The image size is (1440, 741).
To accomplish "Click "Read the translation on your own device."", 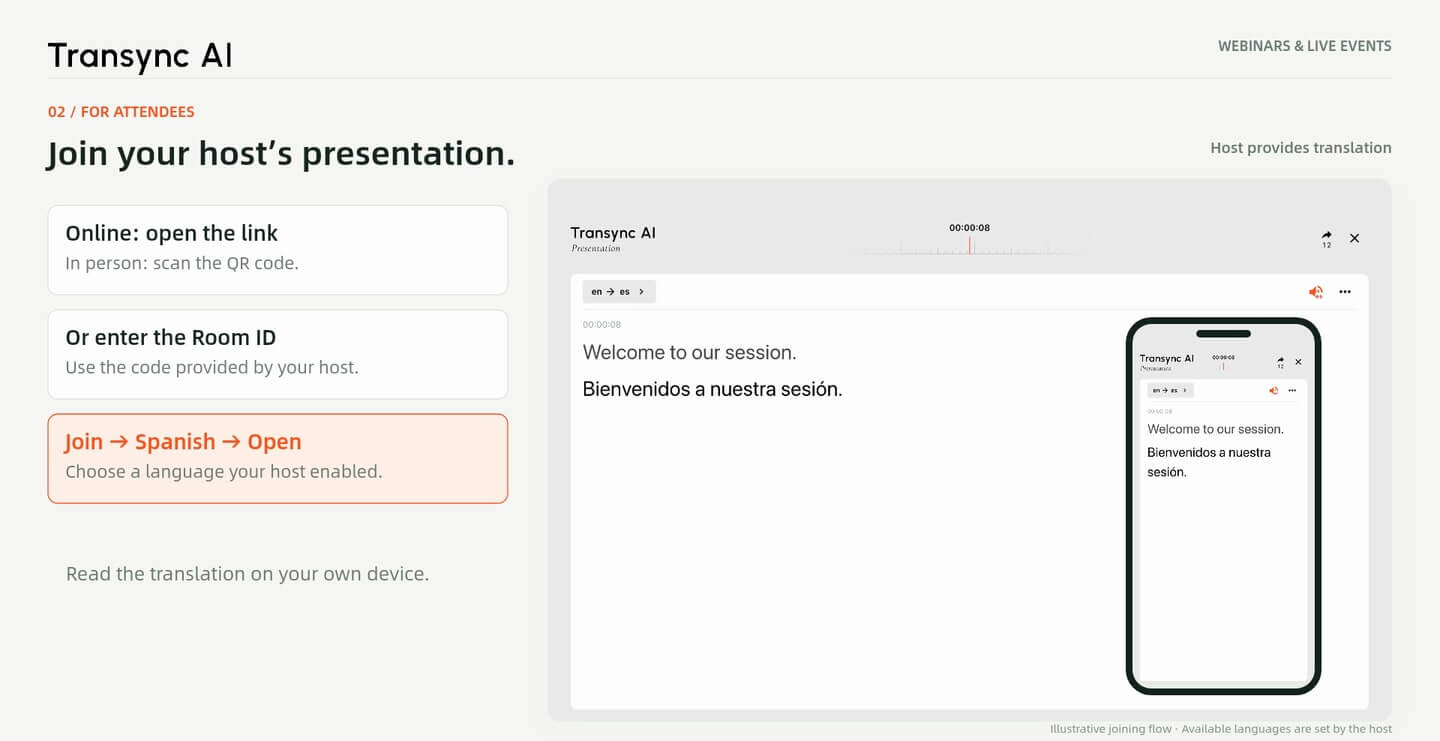I will [247, 574].
